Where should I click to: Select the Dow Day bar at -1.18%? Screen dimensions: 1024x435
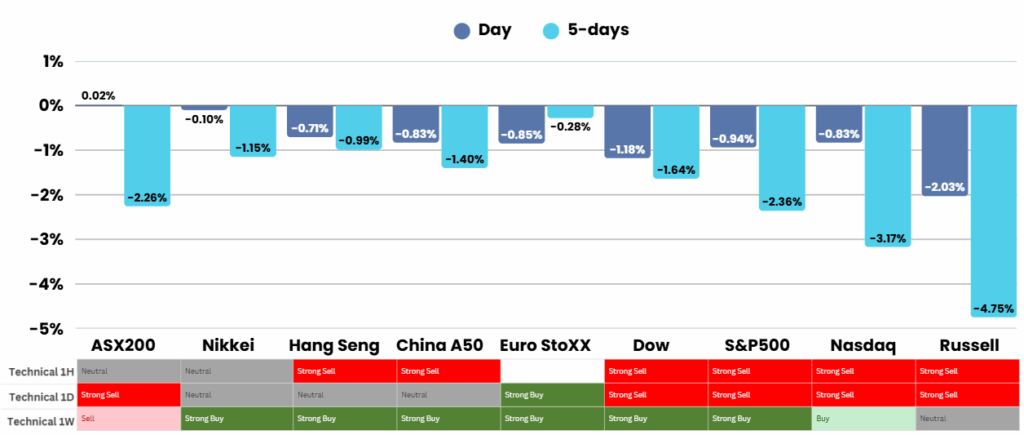tap(628, 131)
